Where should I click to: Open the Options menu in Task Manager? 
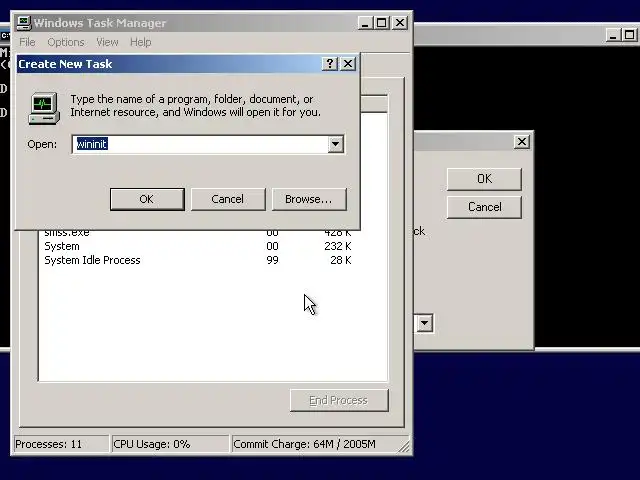tap(66, 42)
